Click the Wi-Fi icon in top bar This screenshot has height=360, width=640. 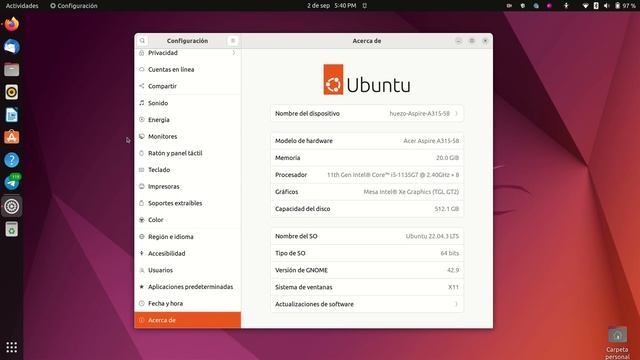585,6
